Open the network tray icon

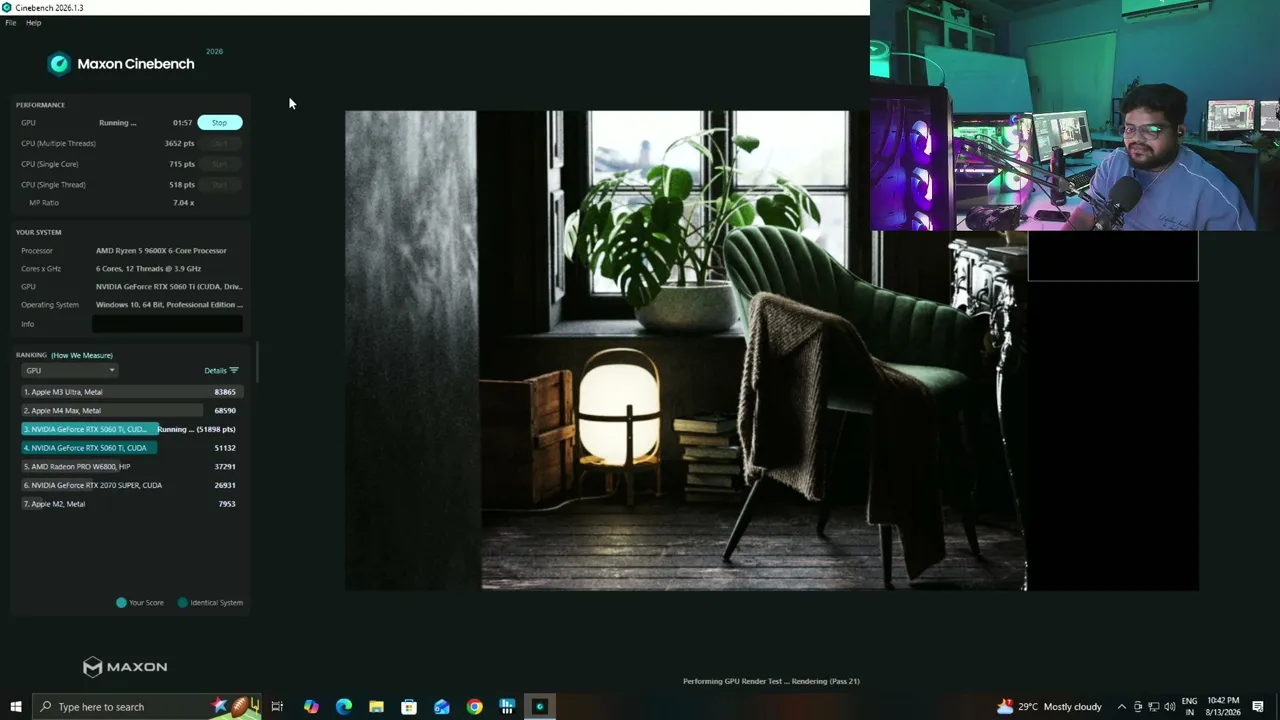pos(1153,707)
